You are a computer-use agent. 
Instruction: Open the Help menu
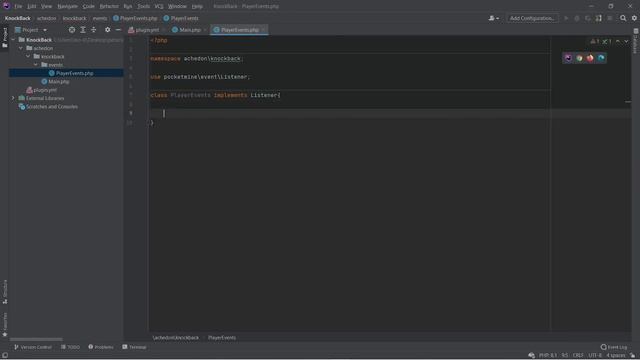pos(197,6)
